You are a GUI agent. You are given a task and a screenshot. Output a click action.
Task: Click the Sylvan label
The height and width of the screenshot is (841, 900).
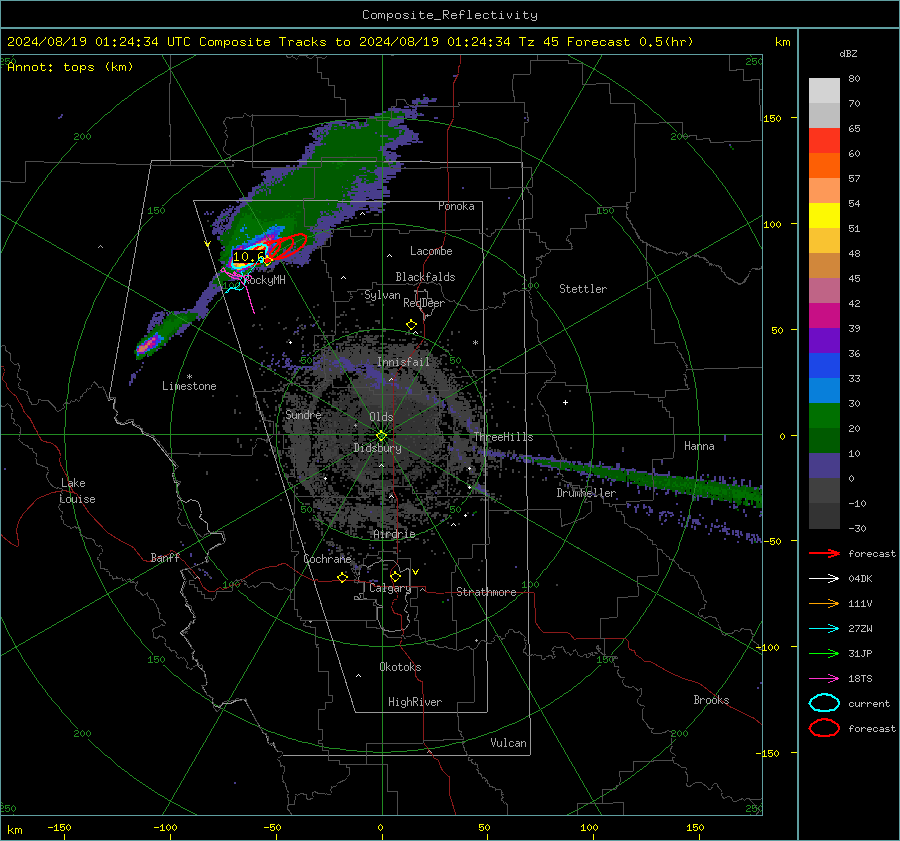[x=382, y=295]
